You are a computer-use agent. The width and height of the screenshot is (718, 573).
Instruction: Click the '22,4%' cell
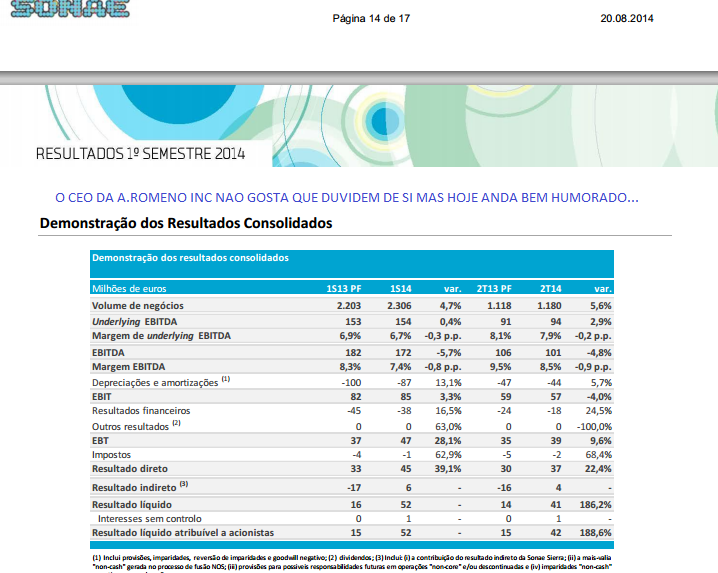click(598, 469)
